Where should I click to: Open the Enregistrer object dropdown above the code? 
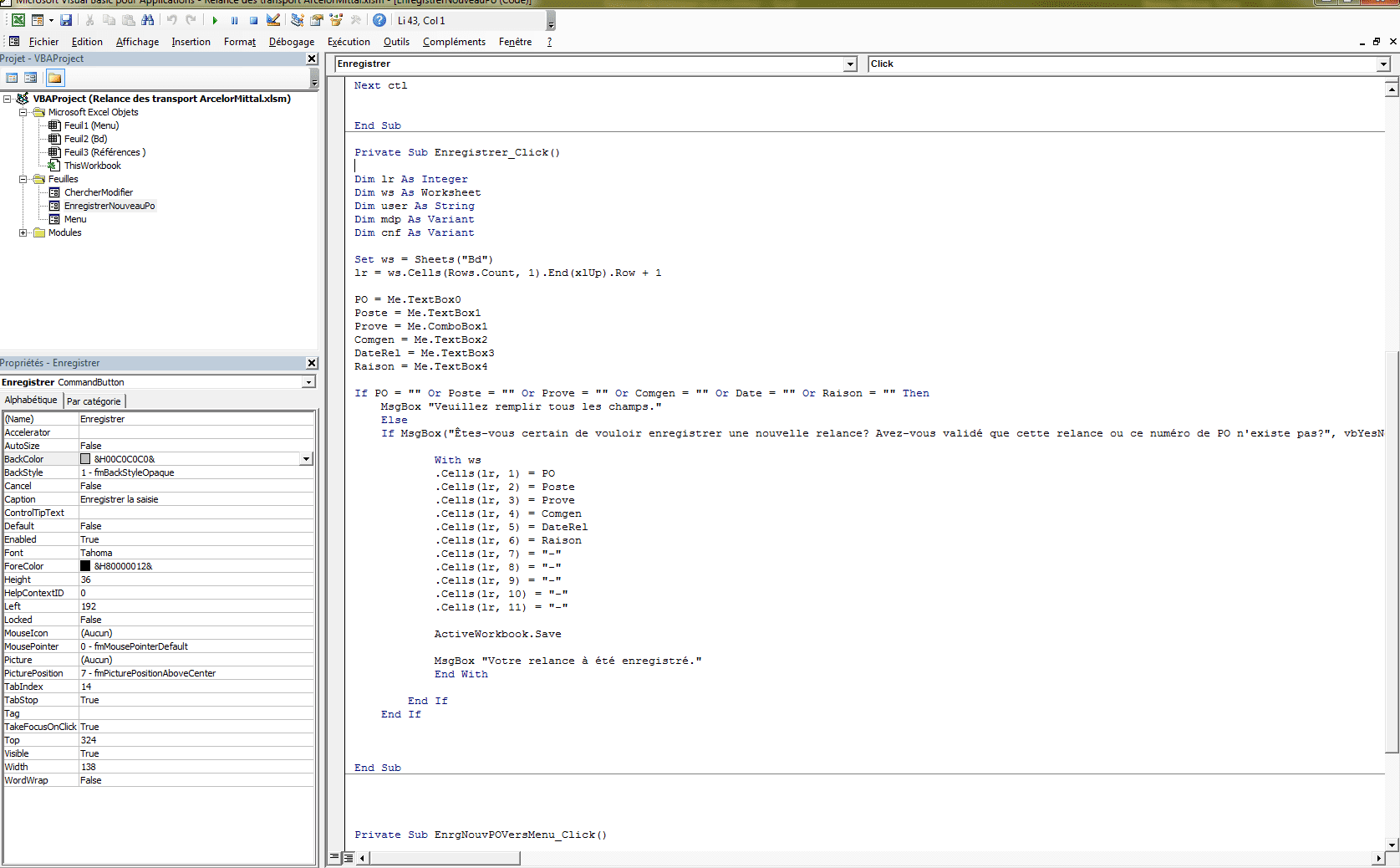850,64
